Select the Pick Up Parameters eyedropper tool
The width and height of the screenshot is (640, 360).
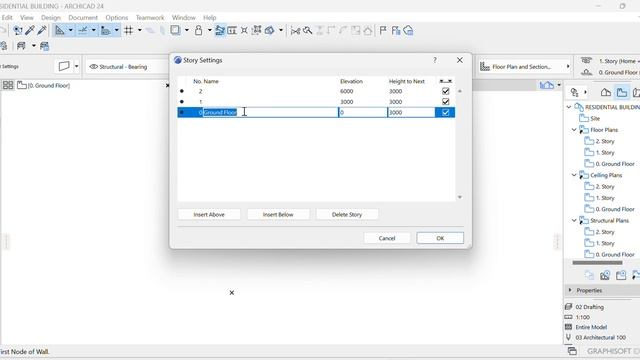pyautogui.click(x=29, y=30)
